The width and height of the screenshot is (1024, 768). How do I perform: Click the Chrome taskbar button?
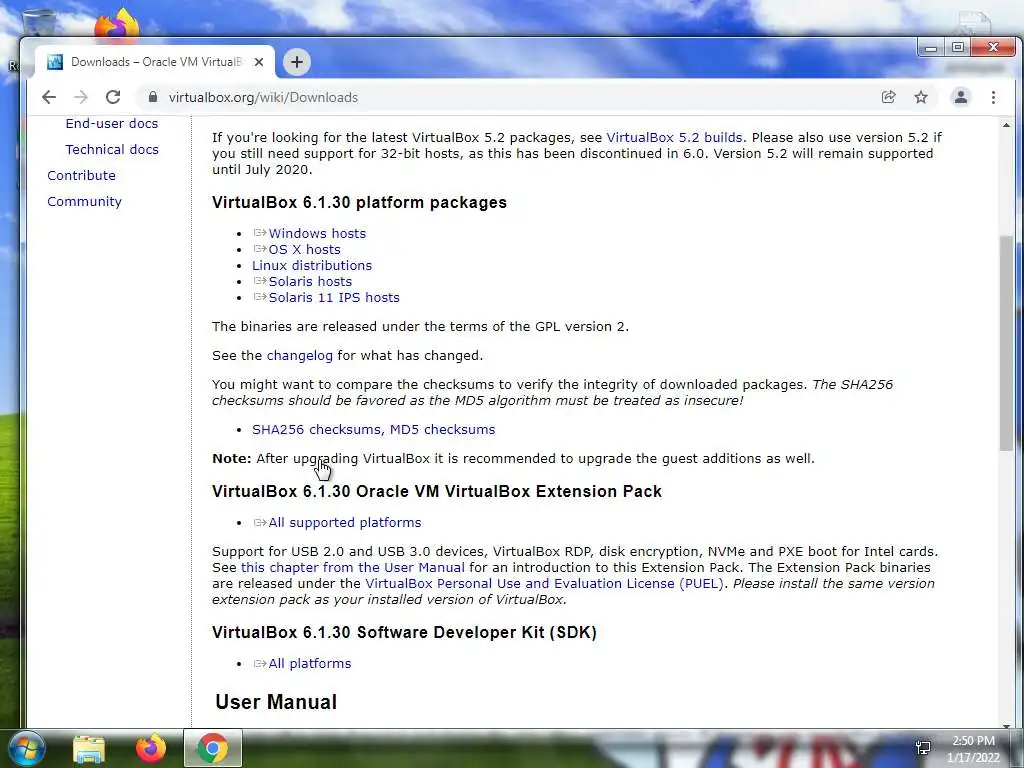coord(213,748)
